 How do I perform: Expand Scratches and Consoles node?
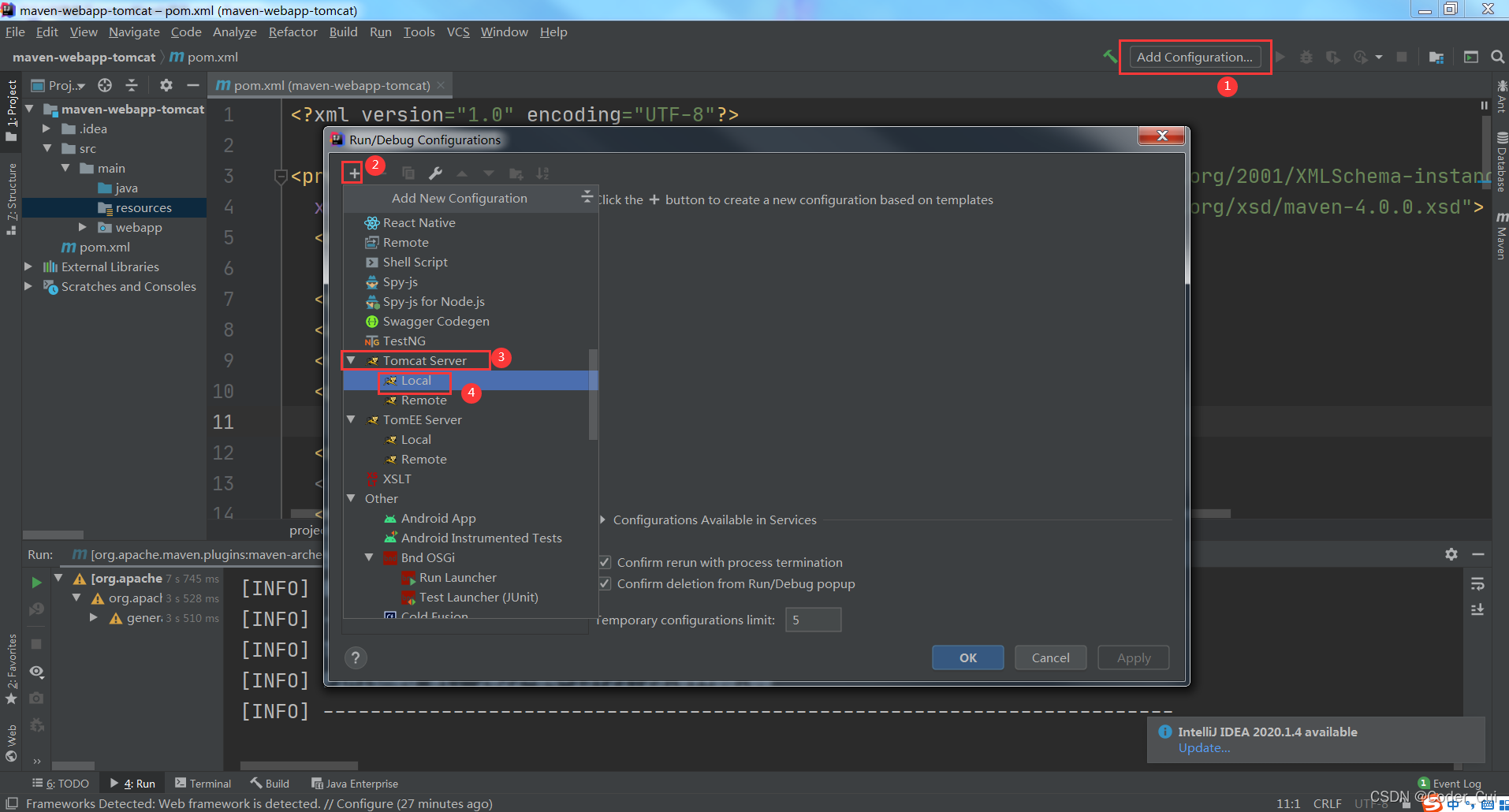[28, 286]
